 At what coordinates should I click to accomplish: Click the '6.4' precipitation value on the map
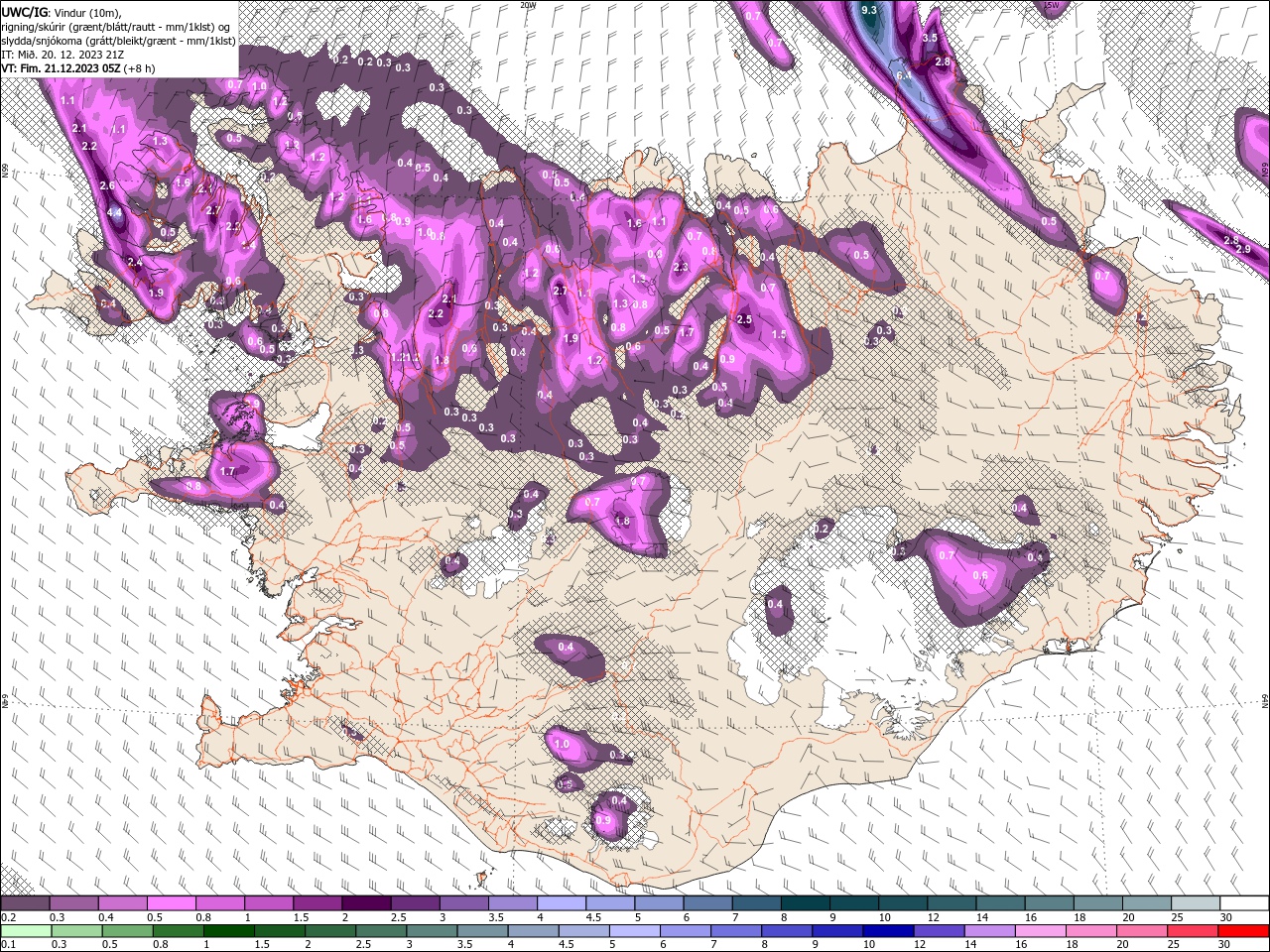click(x=904, y=75)
